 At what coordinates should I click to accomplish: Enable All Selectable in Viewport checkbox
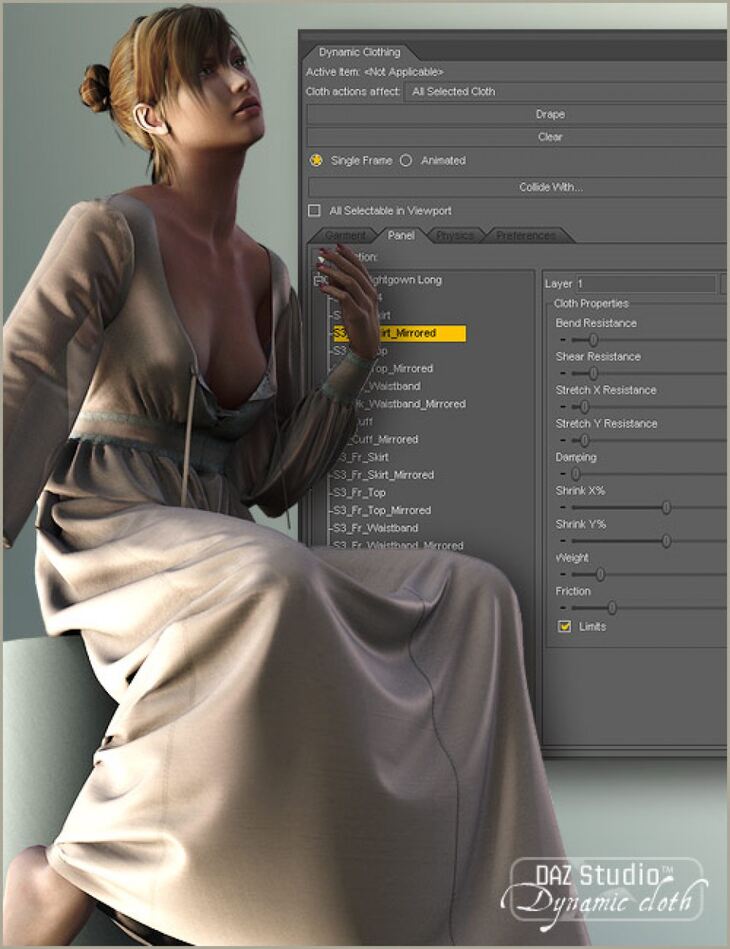click(x=314, y=211)
